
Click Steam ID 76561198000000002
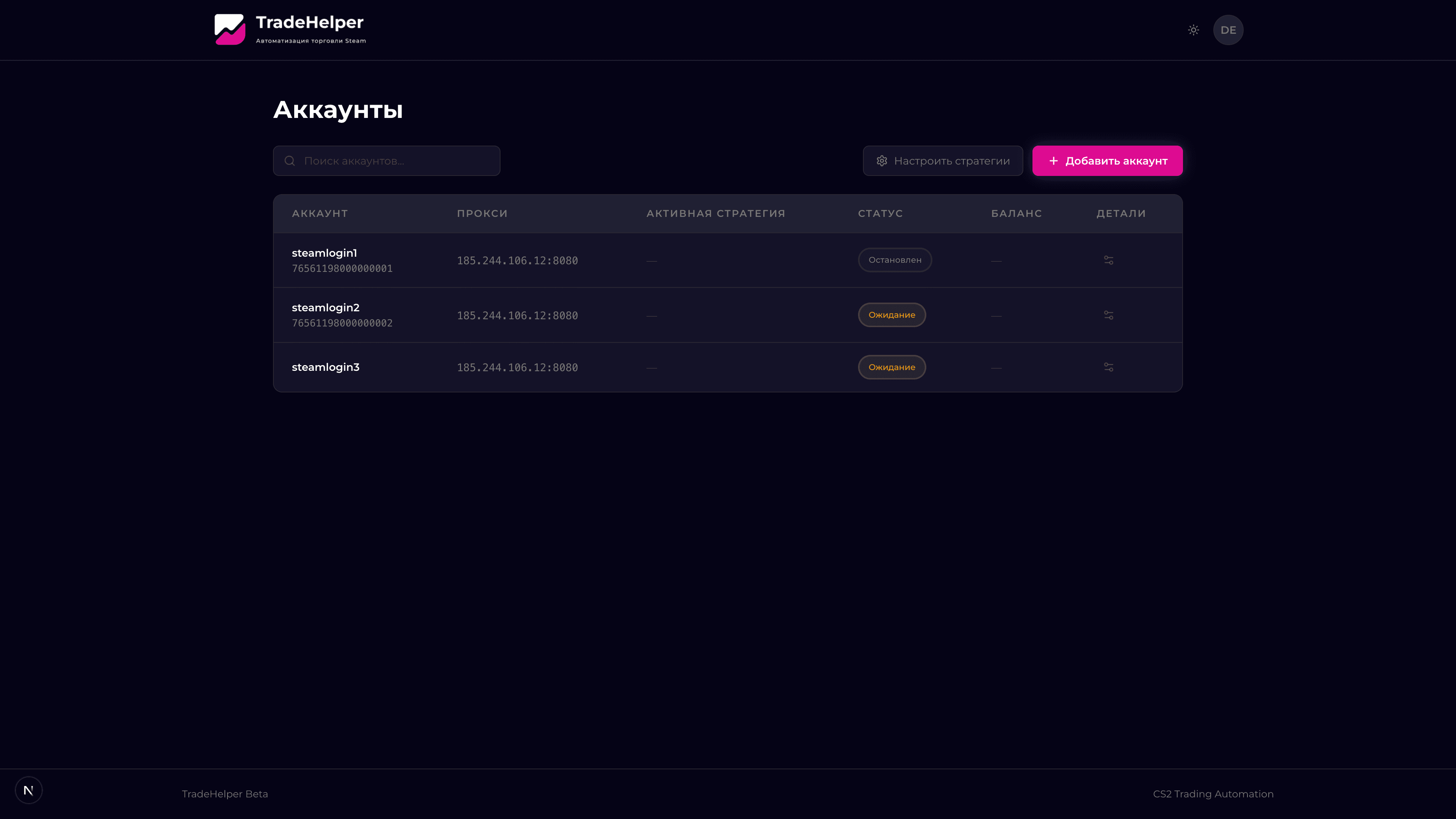(x=342, y=323)
